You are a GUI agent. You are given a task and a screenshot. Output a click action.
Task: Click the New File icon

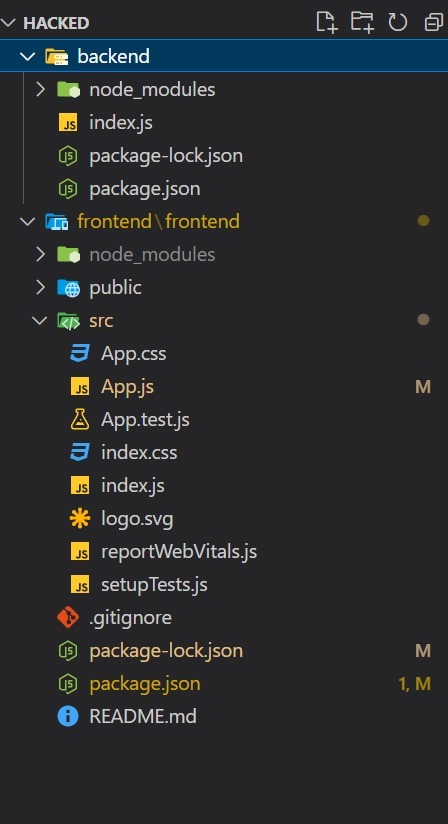(x=326, y=22)
